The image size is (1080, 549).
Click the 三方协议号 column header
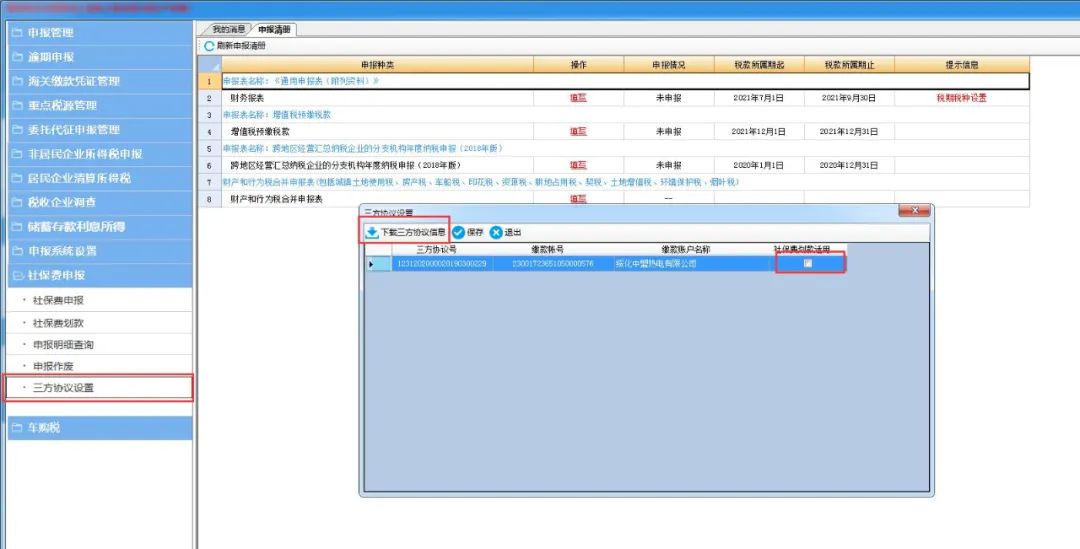436,249
